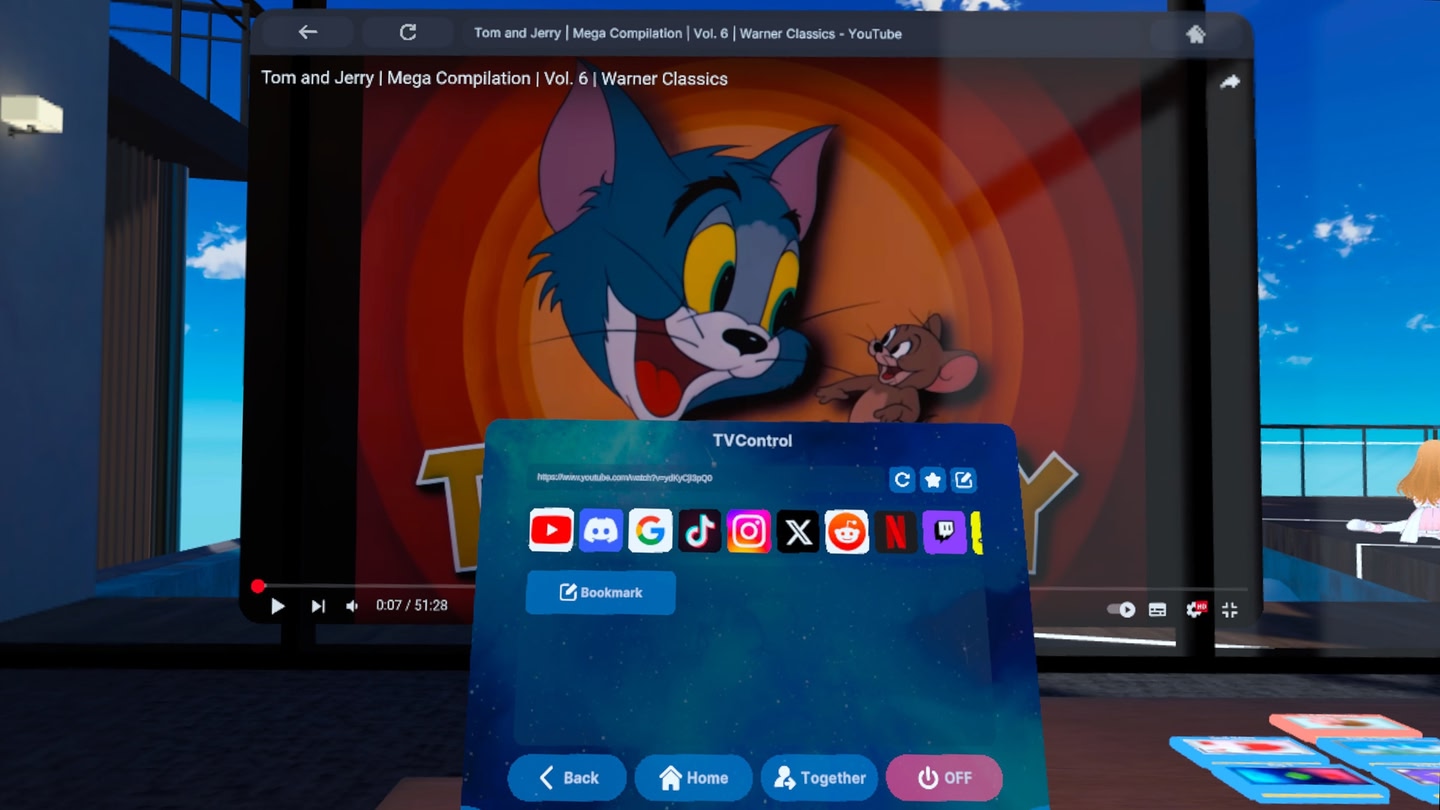
Task: Go back using the browser back arrow
Action: point(307,33)
